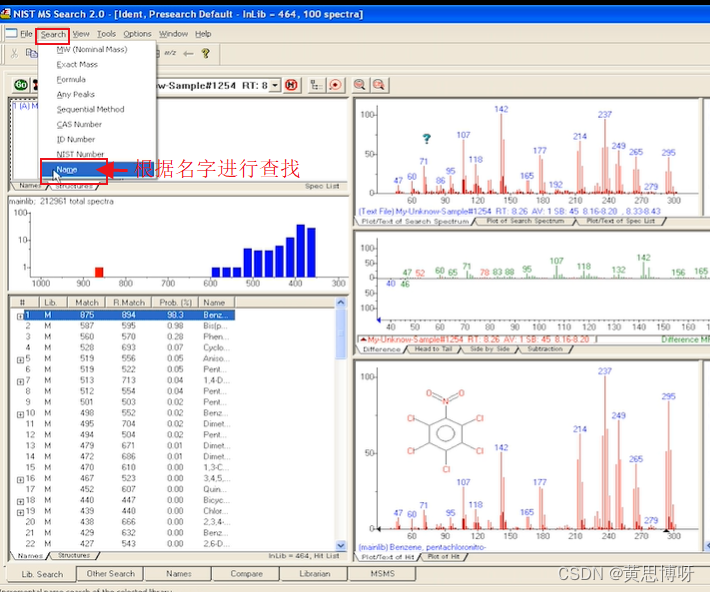Click the red histogram bar near 900
This screenshot has height=592, width=710.
[x=99, y=272]
